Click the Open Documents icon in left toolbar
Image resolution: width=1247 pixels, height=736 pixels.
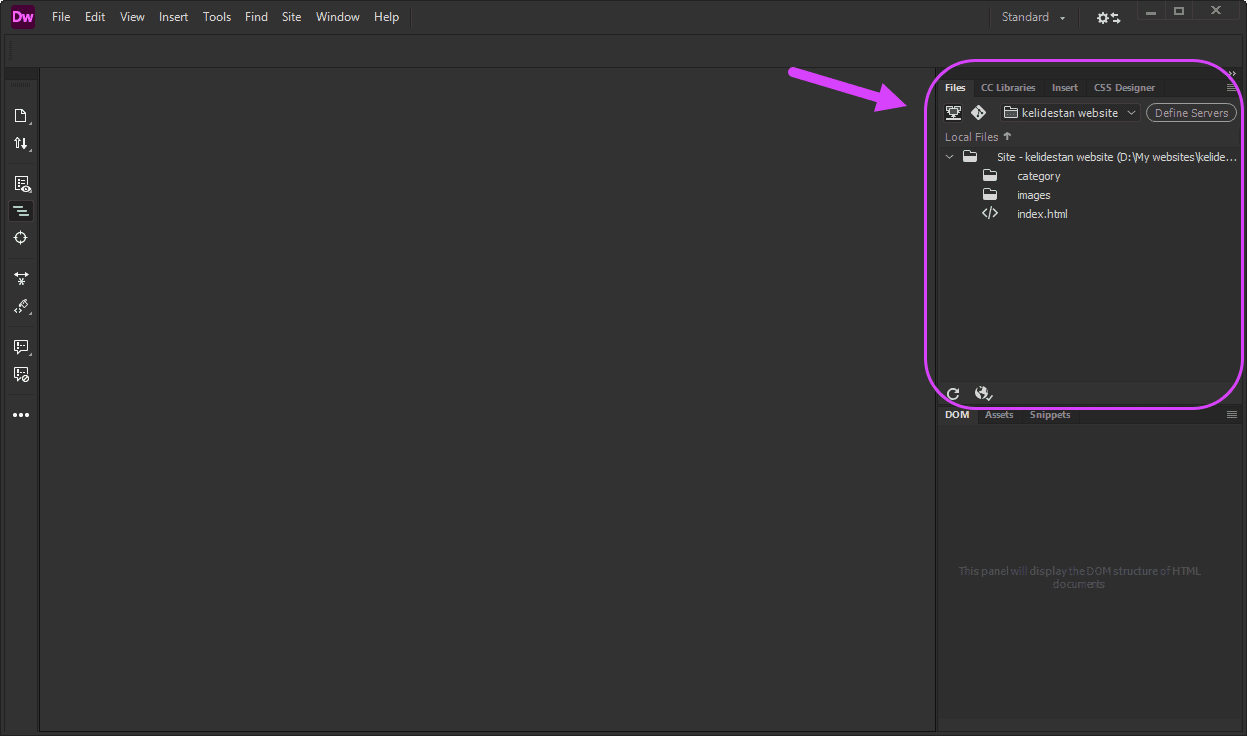pyautogui.click(x=20, y=115)
